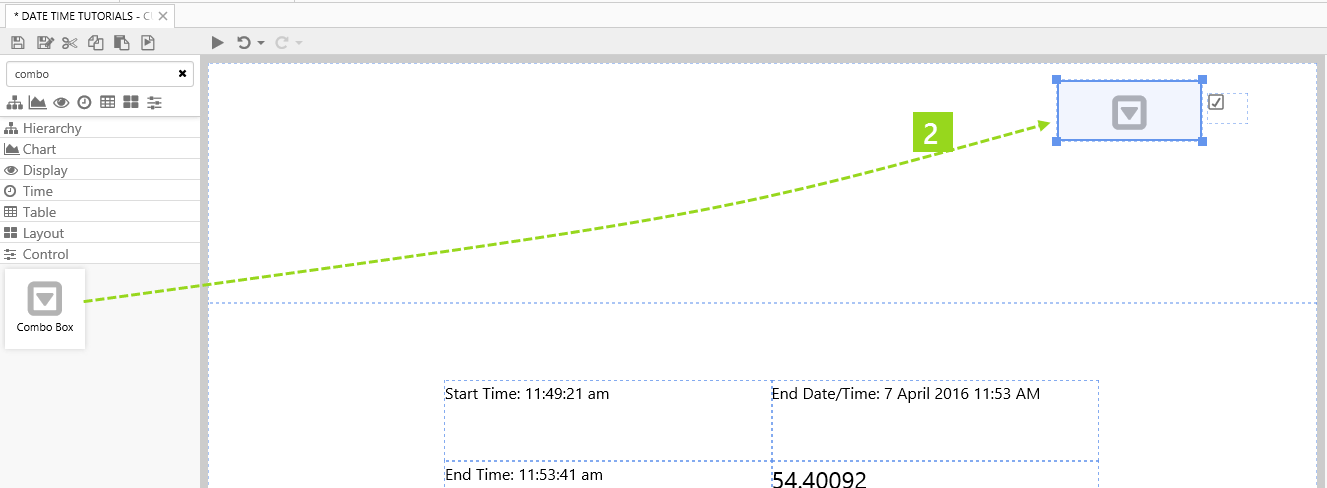Screen dimensions: 1327x488
Task: Select the checkbox component on the canvas
Action: click(x=1216, y=102)
